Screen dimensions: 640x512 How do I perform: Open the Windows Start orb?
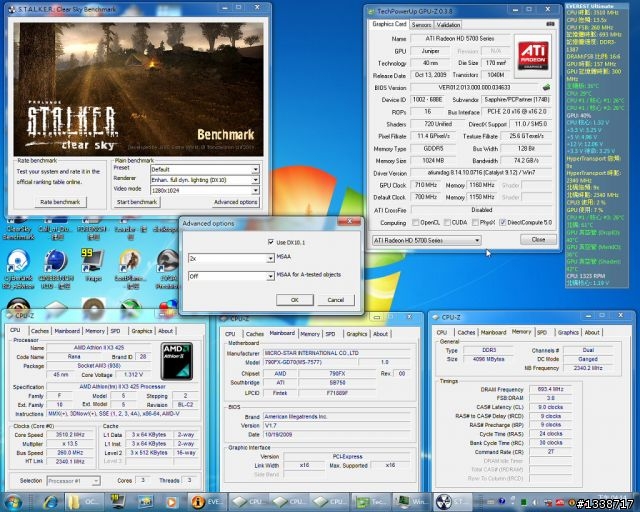click(x=14, y=500)
